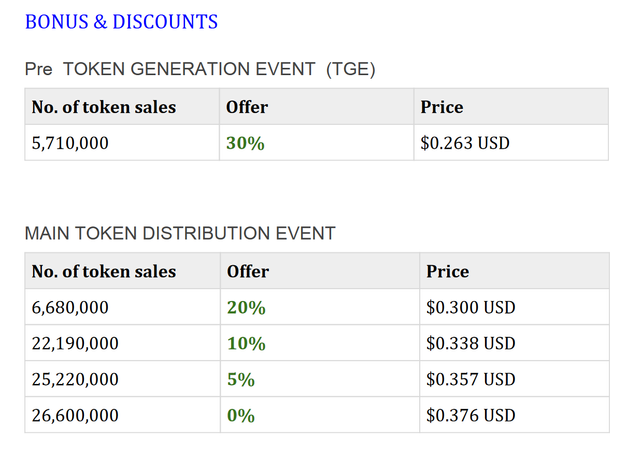Click the Price header in the main event table

click(447, 271)
